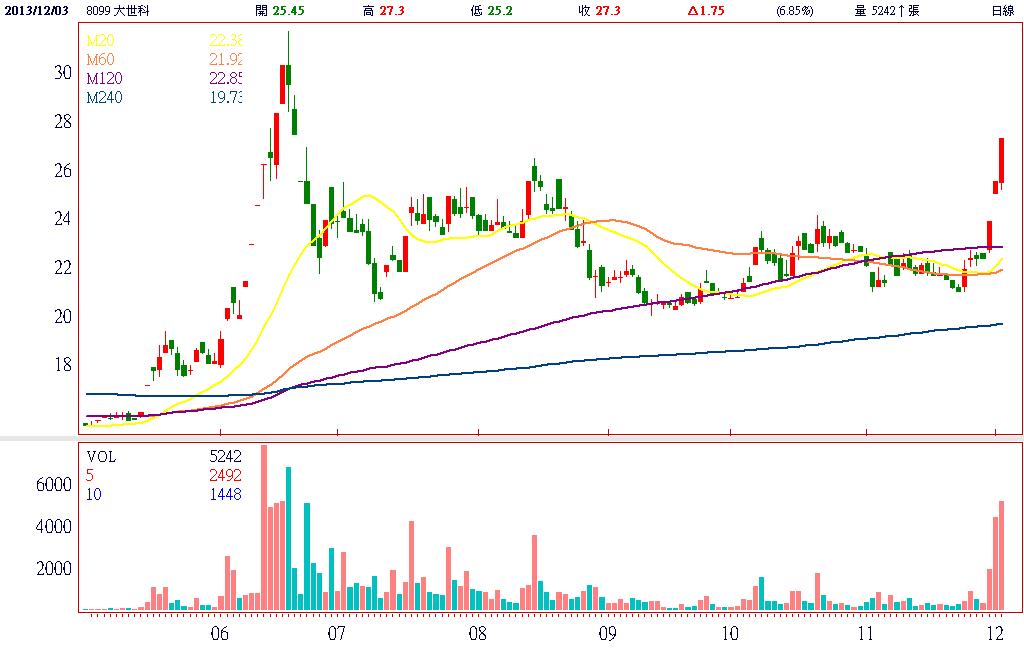Viewport: 1024px width, 662px height.
Task: Click the tallest volume bar in June
Action: (264, 527)
